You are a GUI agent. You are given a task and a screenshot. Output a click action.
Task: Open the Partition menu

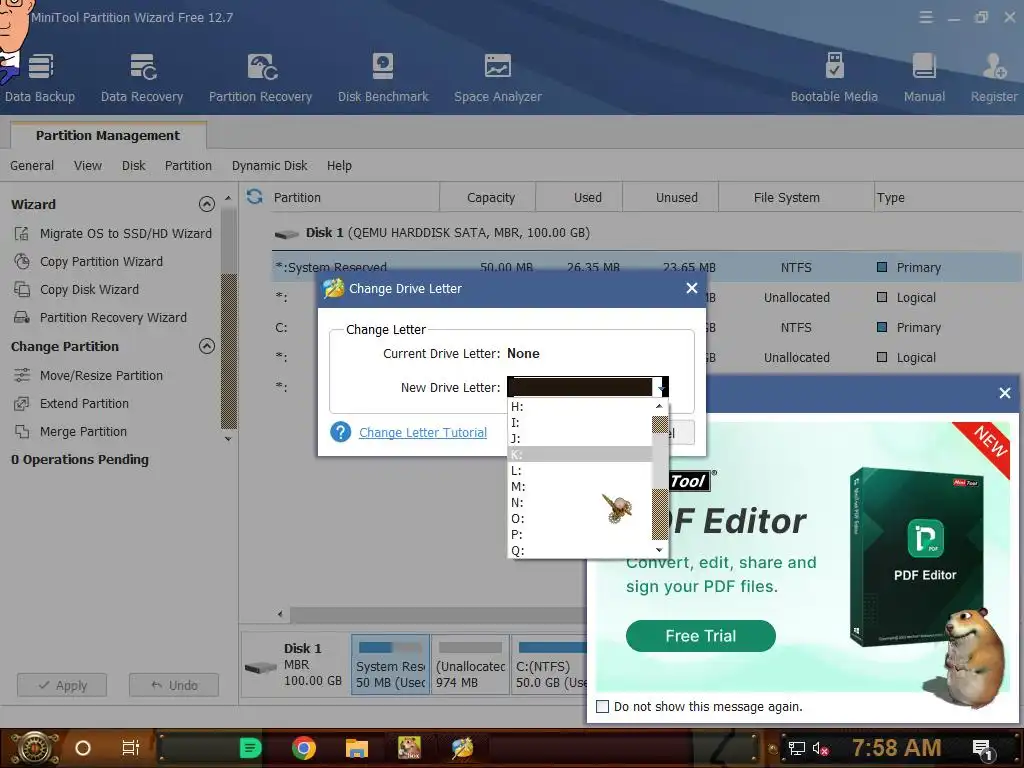(188, 166)
